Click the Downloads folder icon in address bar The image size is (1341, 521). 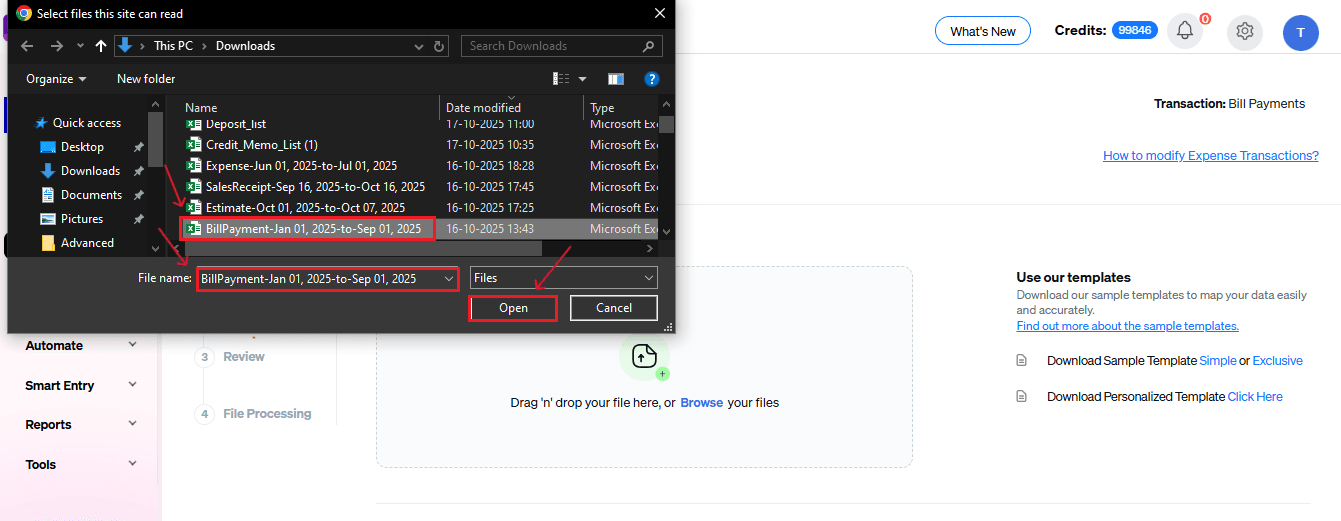click(x=126, y=46)
